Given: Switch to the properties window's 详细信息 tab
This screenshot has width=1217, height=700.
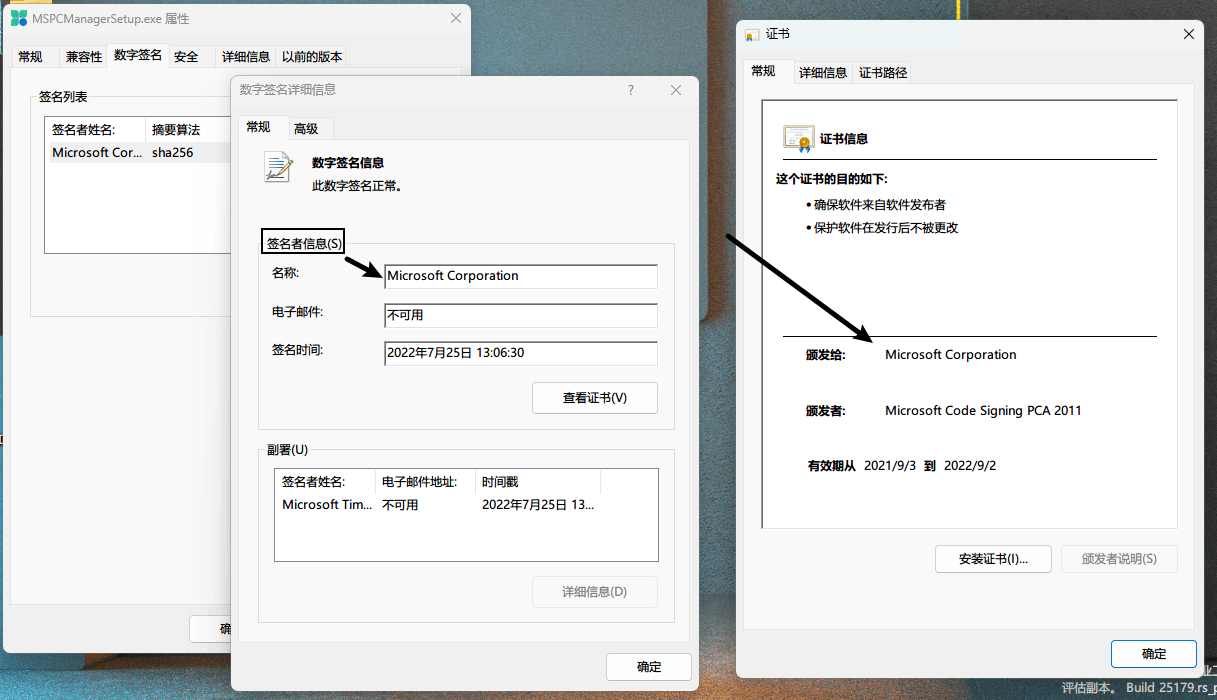Looking at the screenshot, I should pyautogui.click(x=246, y=57).
